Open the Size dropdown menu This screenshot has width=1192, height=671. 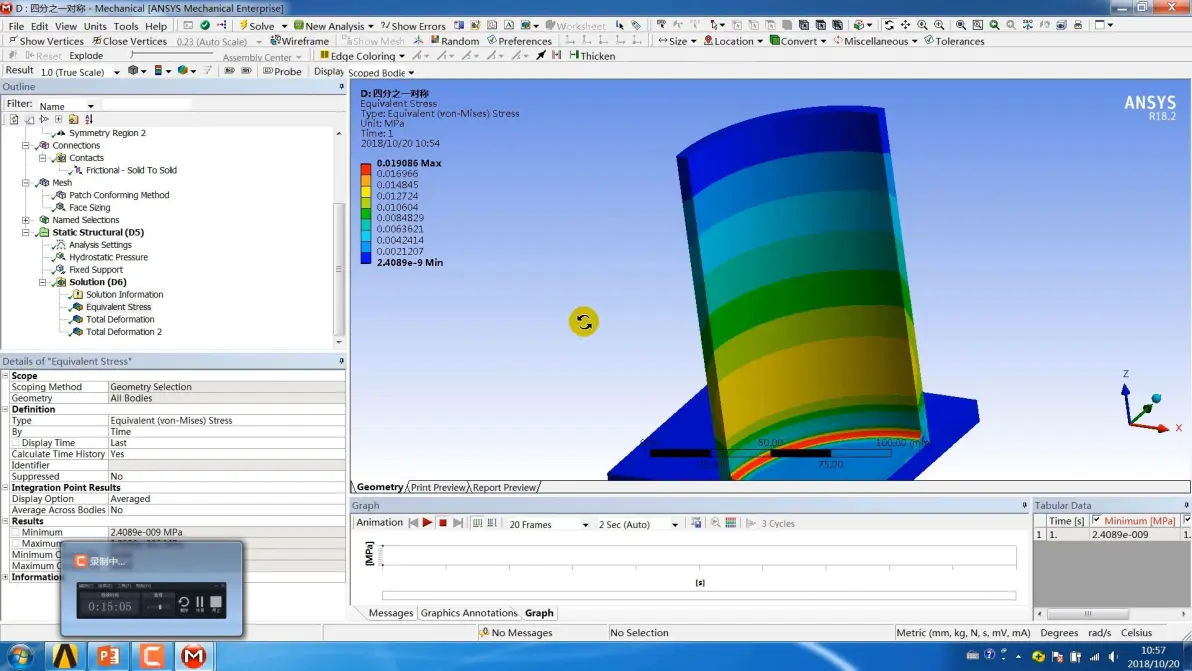(x=677, y=41)
